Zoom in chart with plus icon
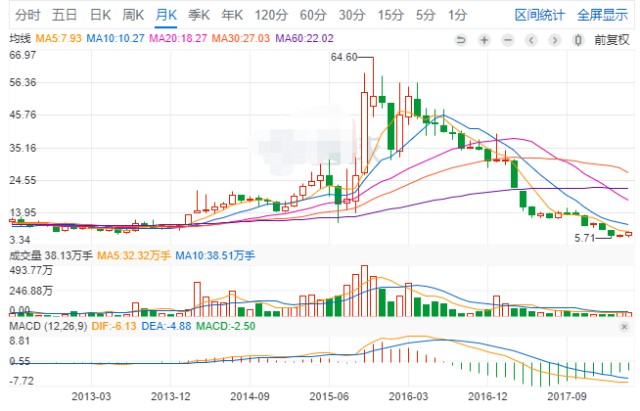The width and height of the screenshot is (640, 411). click(484, 40)
